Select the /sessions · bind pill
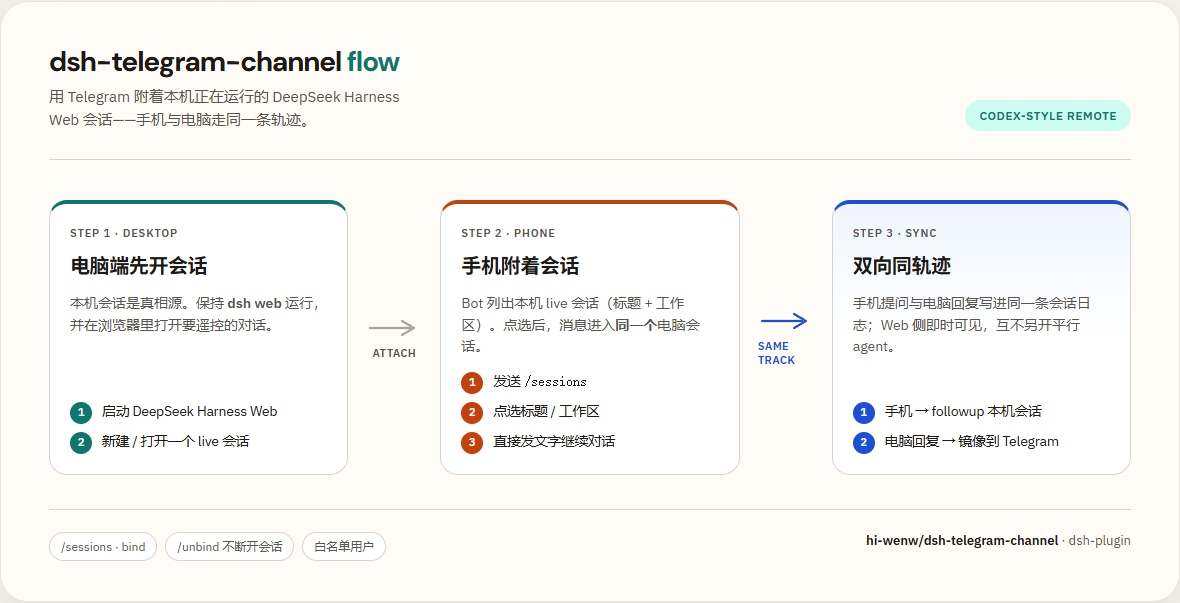The image size is (1180, 603). point(103,547)
